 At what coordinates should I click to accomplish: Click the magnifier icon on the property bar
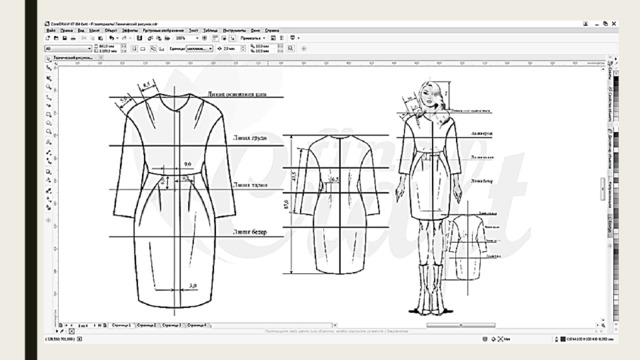(291, 49)
